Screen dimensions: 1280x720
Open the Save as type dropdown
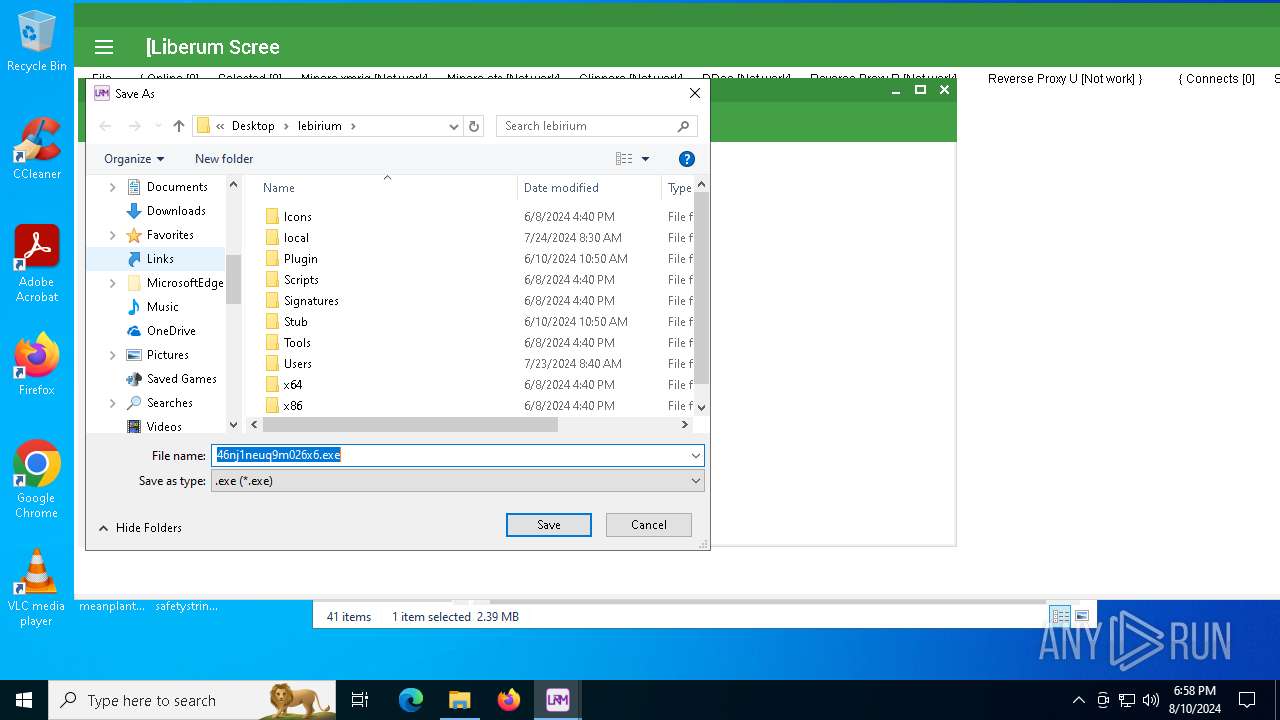(x=696, y=481)
